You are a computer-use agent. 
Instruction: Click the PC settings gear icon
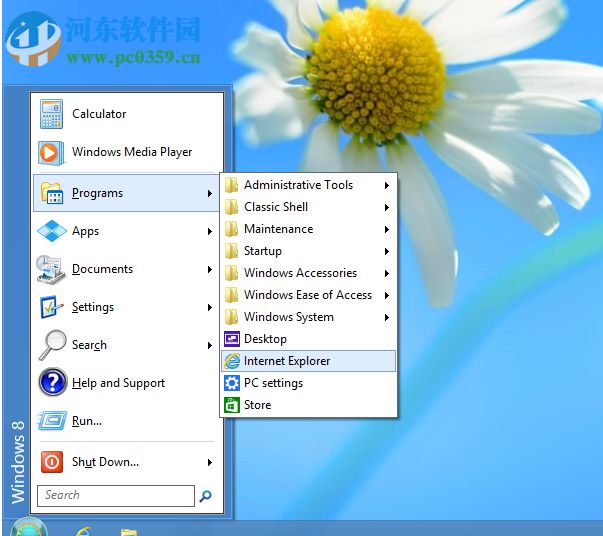click(x=232, y=383)
